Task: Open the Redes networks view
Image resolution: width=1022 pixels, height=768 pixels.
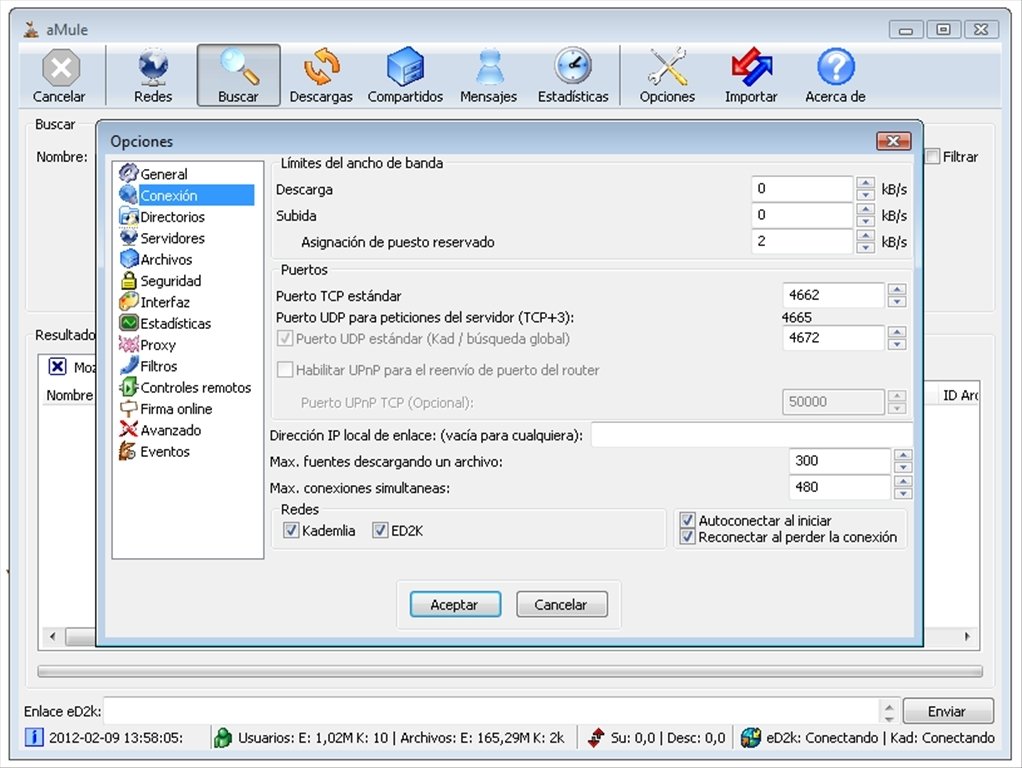Action: (153, 76)
